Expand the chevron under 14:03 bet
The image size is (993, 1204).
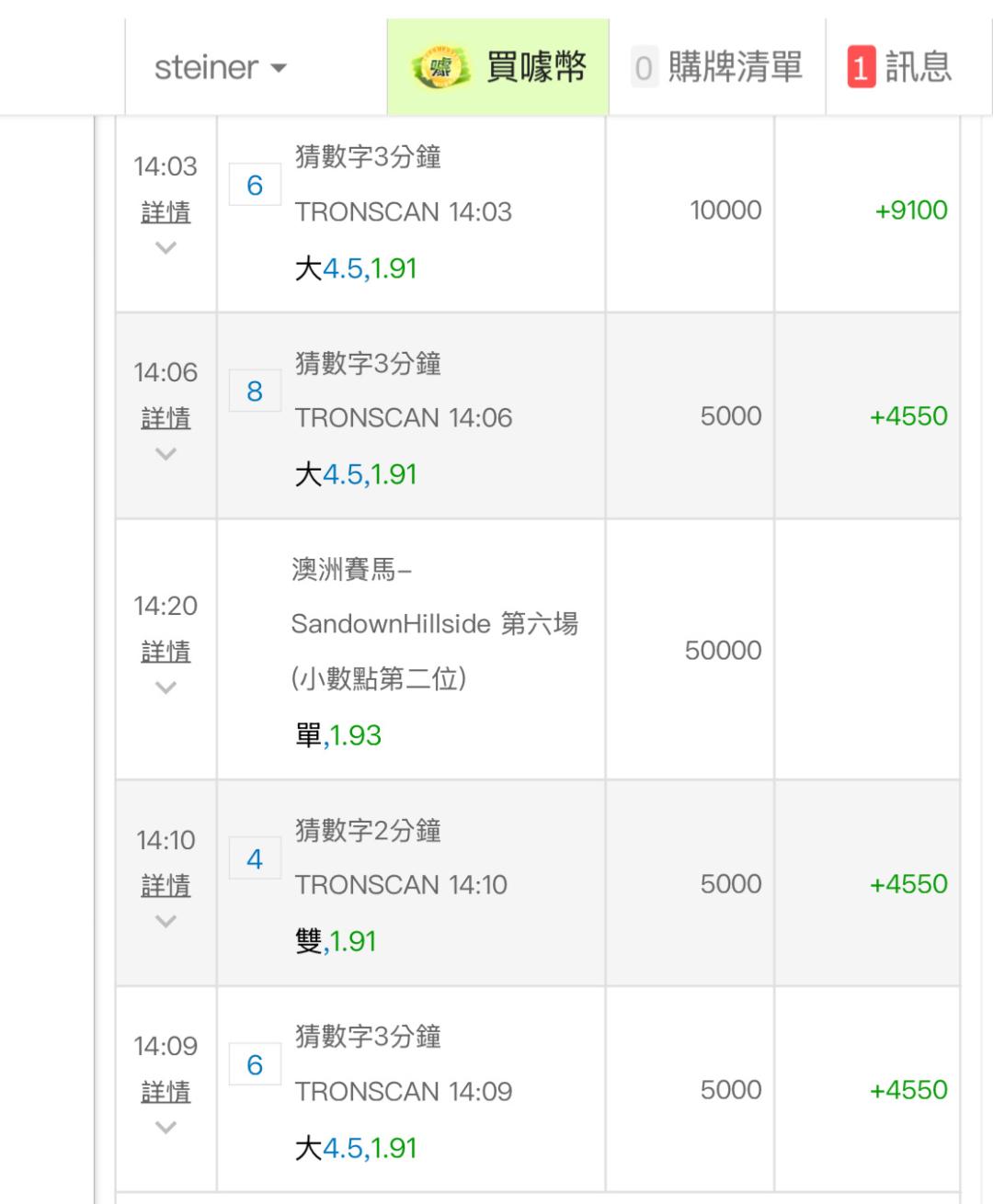coord(165,247)
